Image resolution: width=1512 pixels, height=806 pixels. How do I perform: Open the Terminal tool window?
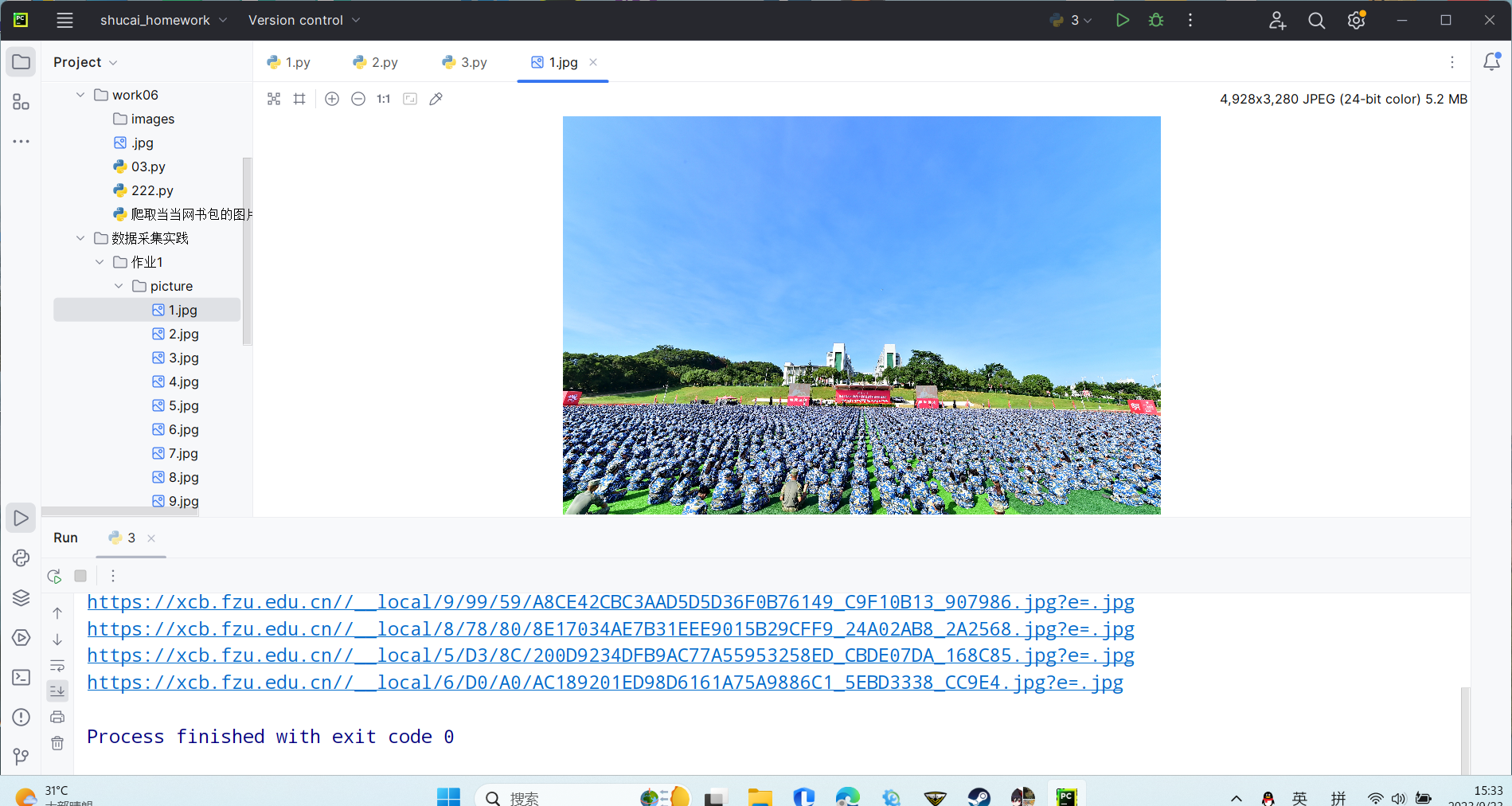pos(21,678)
